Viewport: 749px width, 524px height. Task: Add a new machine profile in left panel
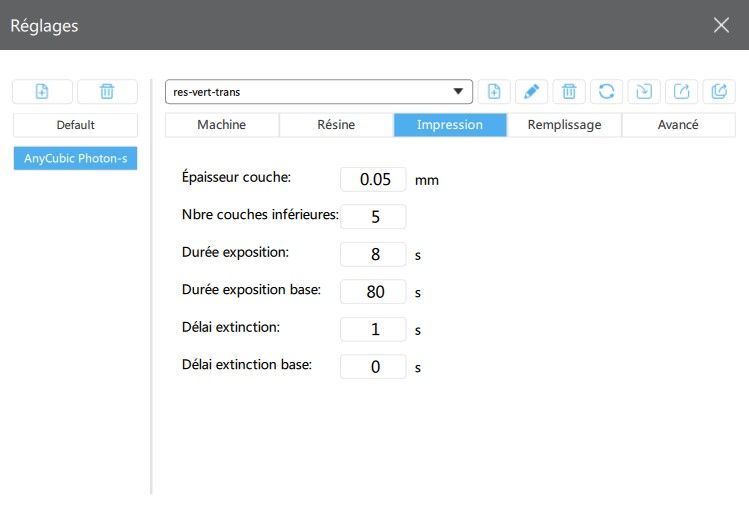tap(42, 91)
